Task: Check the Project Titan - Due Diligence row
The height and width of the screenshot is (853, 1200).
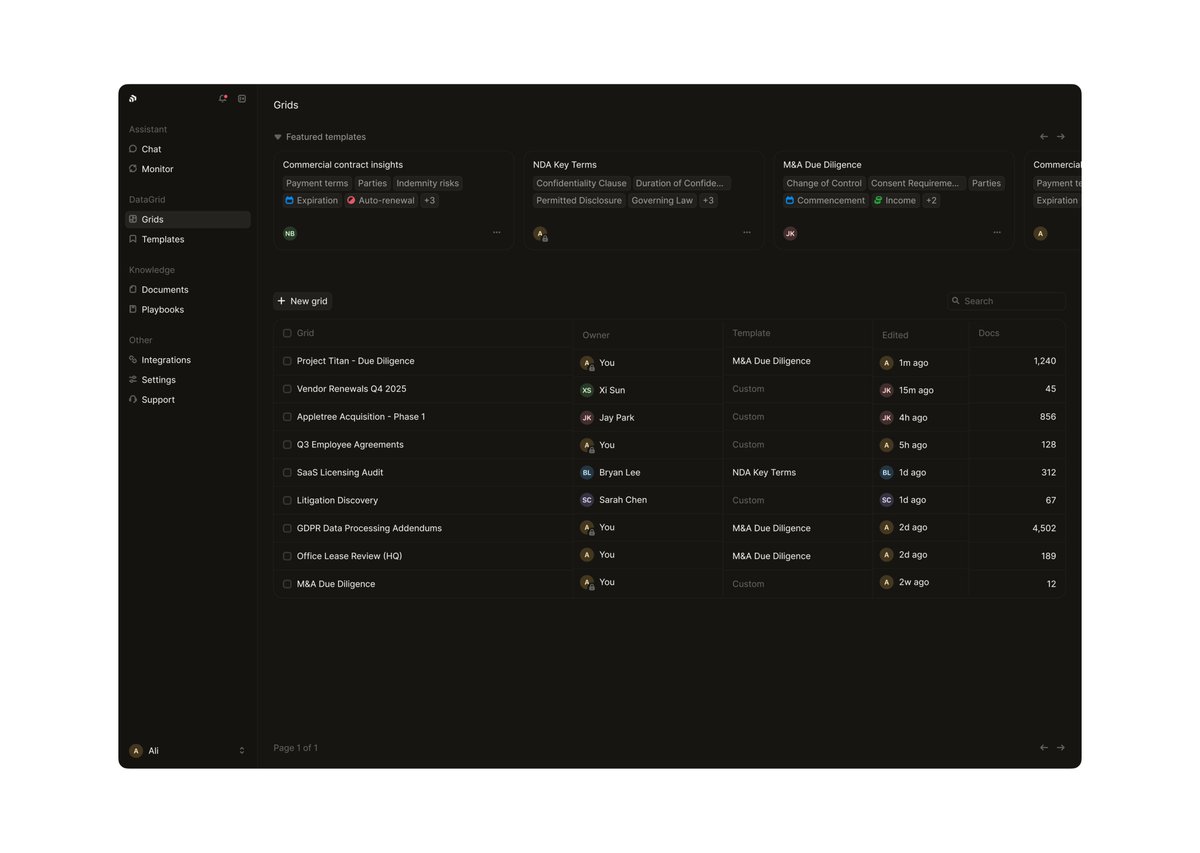Action: (287, 361)
